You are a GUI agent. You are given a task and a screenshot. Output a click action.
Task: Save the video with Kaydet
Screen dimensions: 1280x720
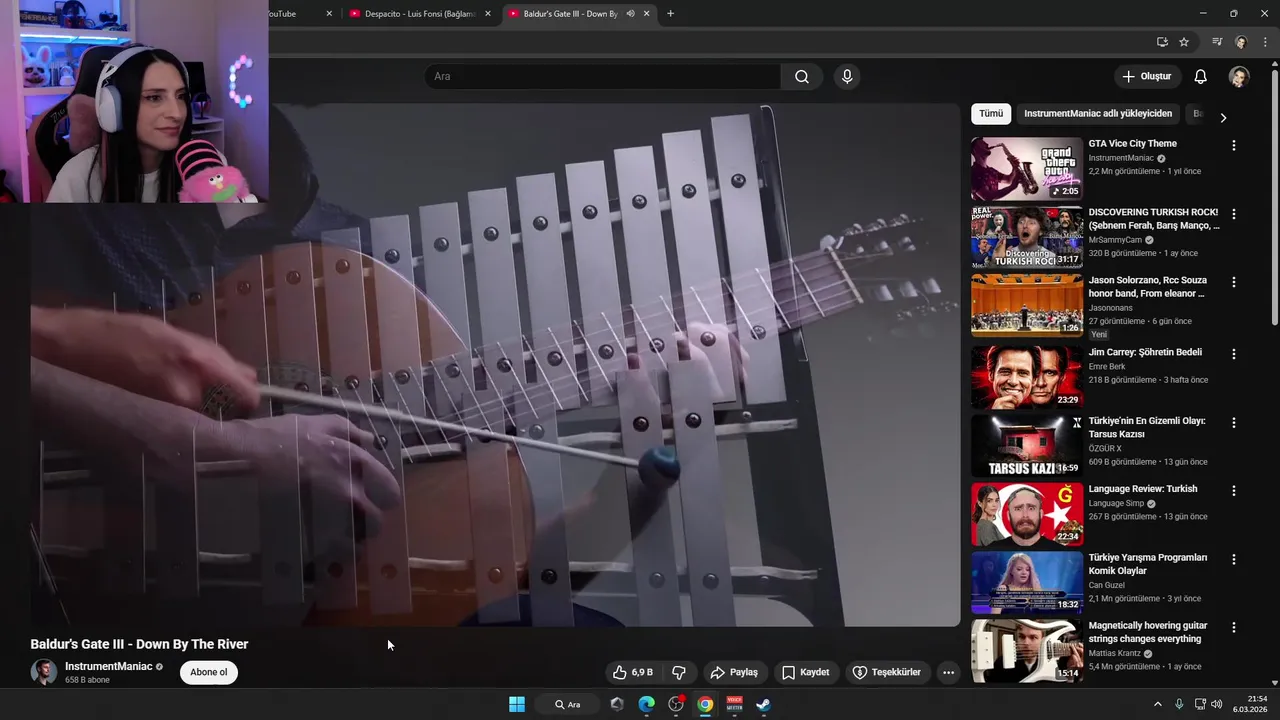pos(806,672)
